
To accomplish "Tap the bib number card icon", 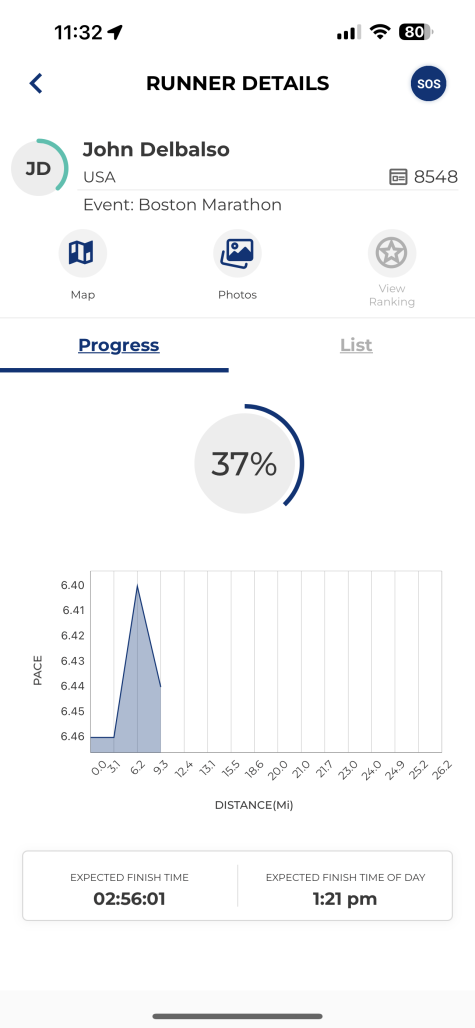I will [398, 177].
